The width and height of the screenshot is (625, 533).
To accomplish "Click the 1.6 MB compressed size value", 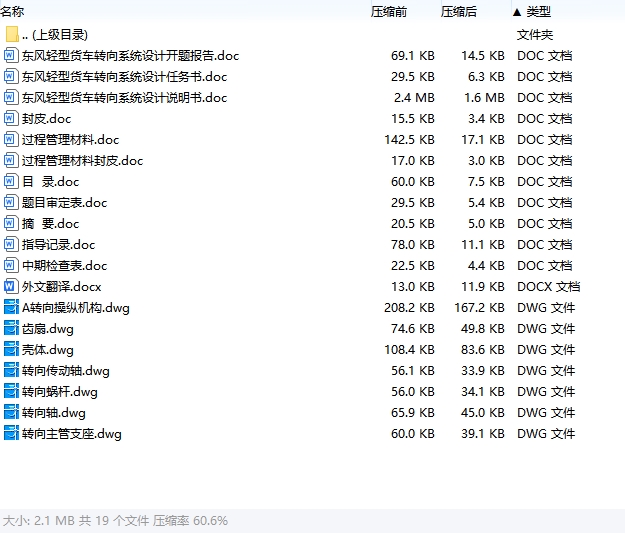I will click(x=484, y=98).
